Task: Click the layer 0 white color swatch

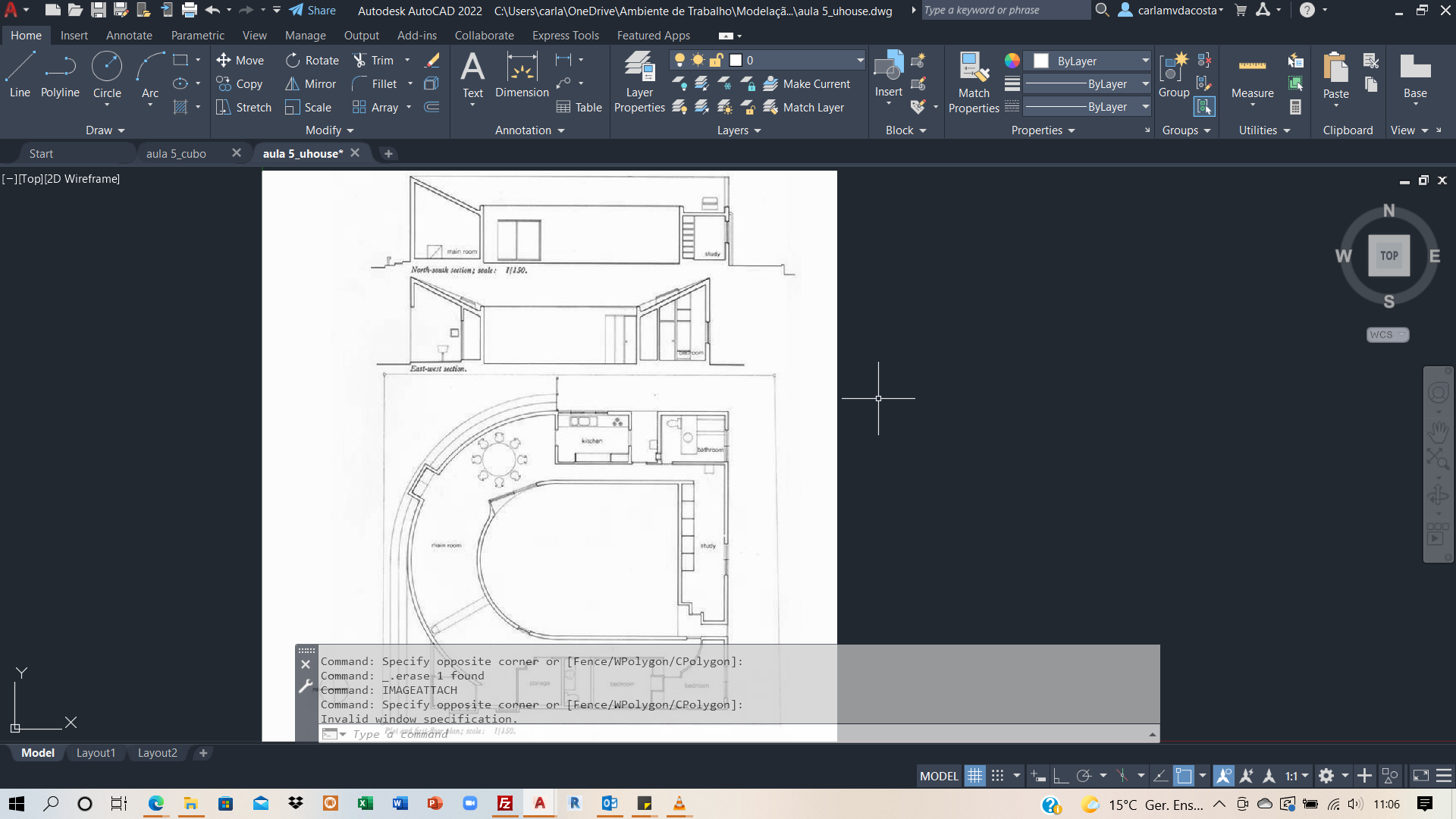Action: [x=736, y=60]
